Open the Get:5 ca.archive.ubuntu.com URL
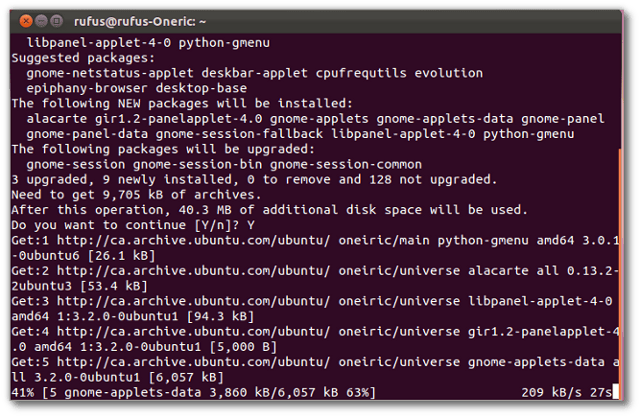This screenshot has height=417, width=640. [193, 362]
